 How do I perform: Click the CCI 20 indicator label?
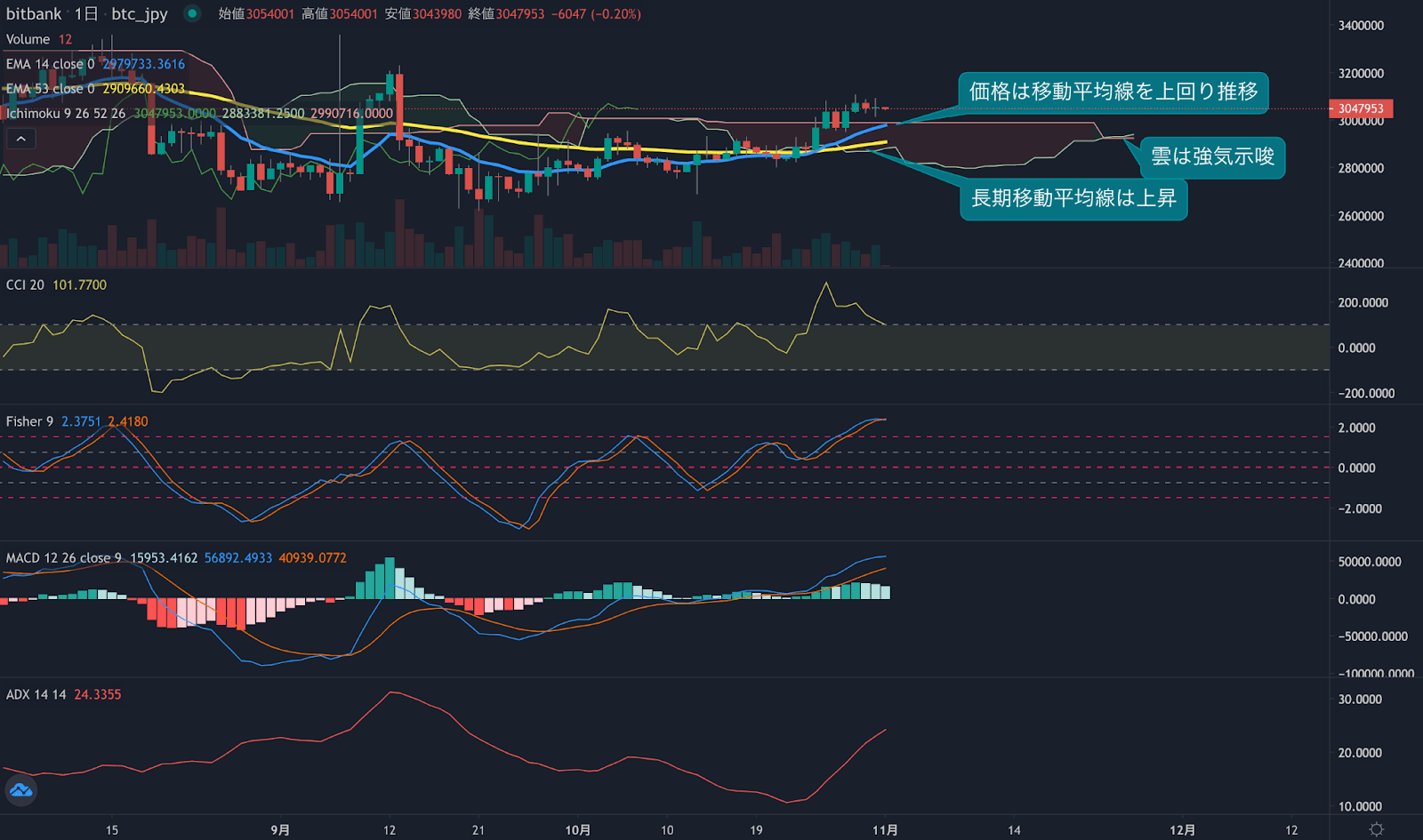coord(25,285)
